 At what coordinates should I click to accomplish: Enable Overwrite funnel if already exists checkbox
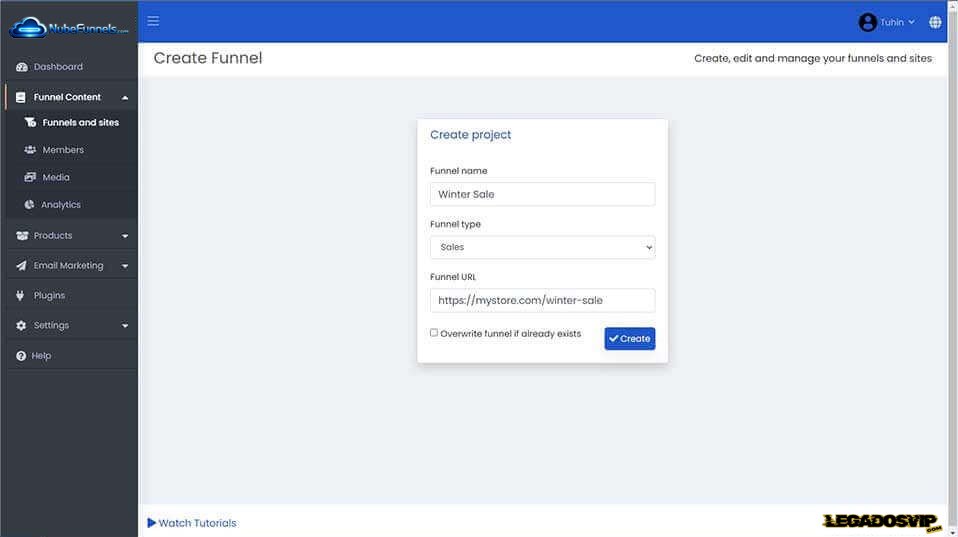click(x=434, y=333)
